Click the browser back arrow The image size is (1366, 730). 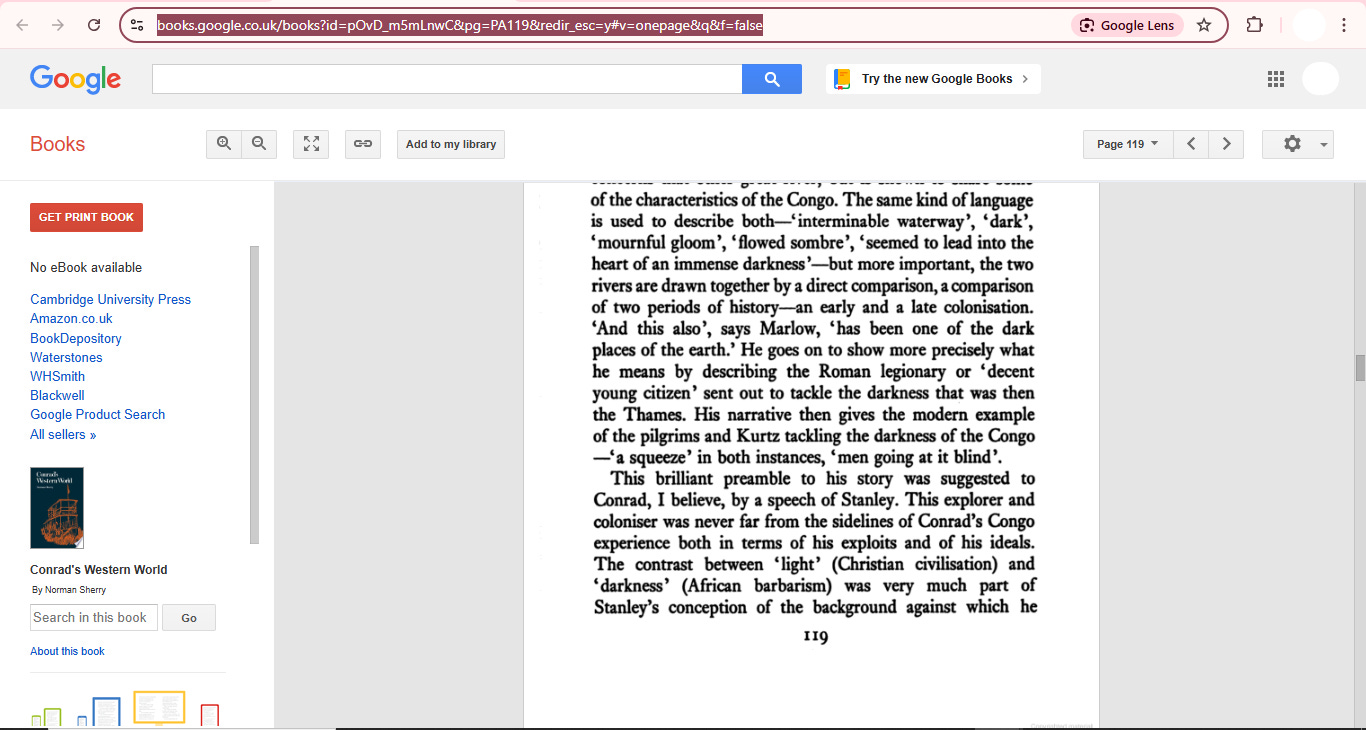[x=22, y=25]
